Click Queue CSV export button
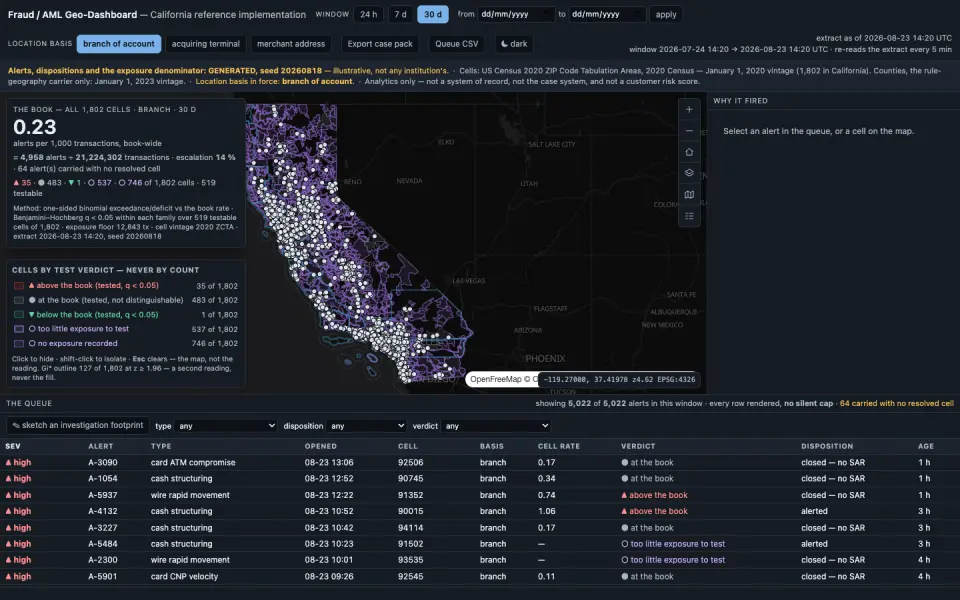This screenshot has width=960, height=600. (x=457, y=44)
